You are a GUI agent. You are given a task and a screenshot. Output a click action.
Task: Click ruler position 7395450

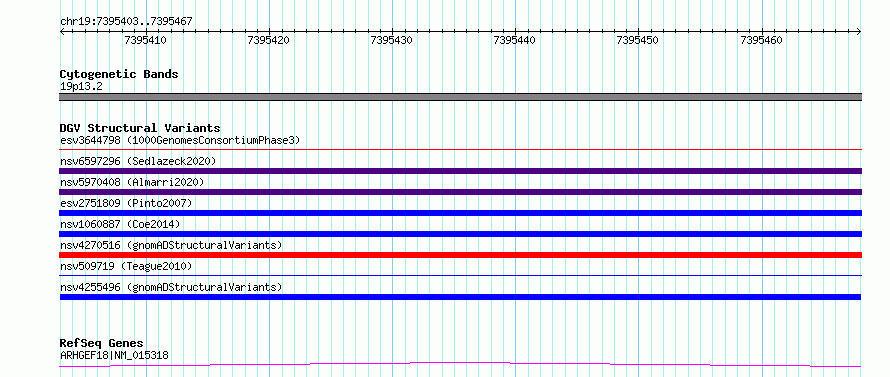click(x=637, y=40)
